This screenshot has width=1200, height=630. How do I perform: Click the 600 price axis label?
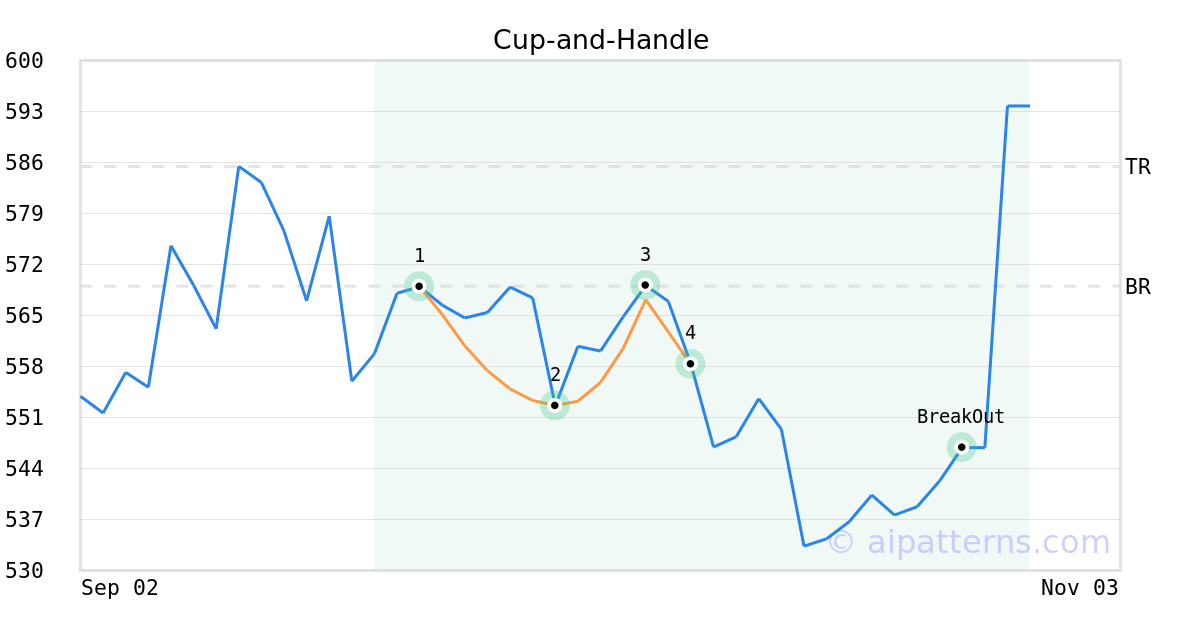coord(24,61)
